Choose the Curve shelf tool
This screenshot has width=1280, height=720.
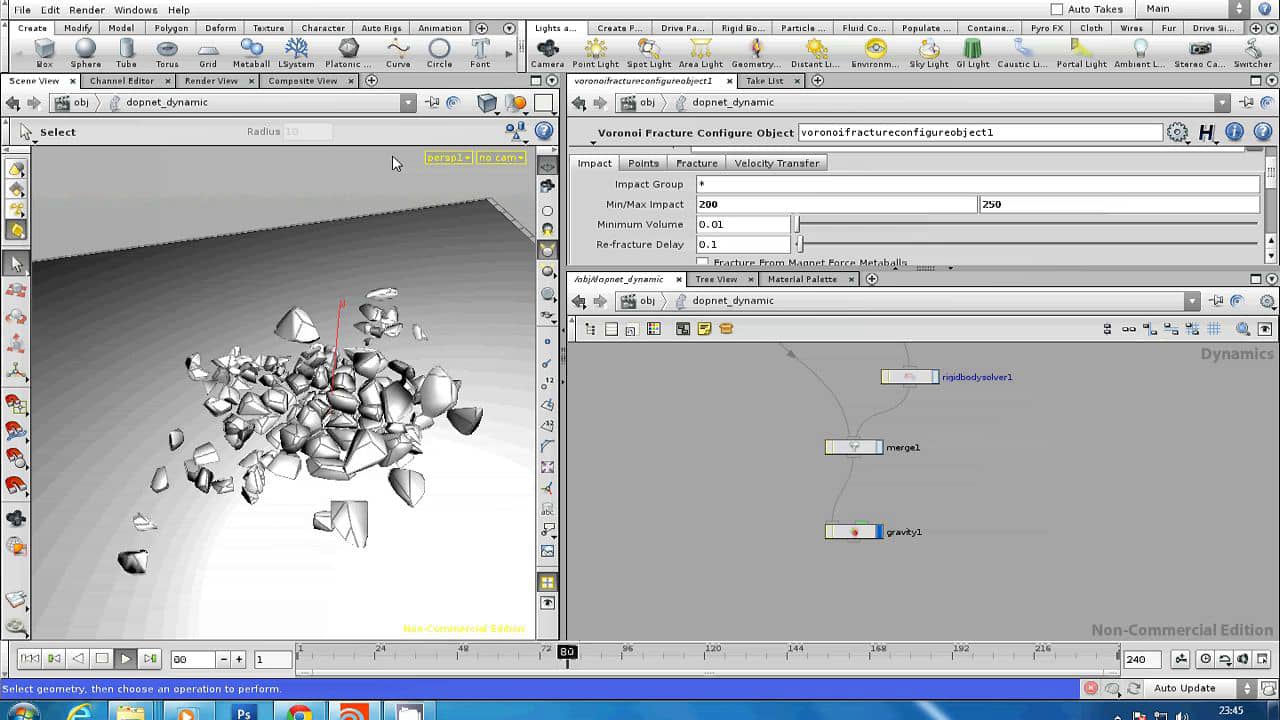[398, 53]
